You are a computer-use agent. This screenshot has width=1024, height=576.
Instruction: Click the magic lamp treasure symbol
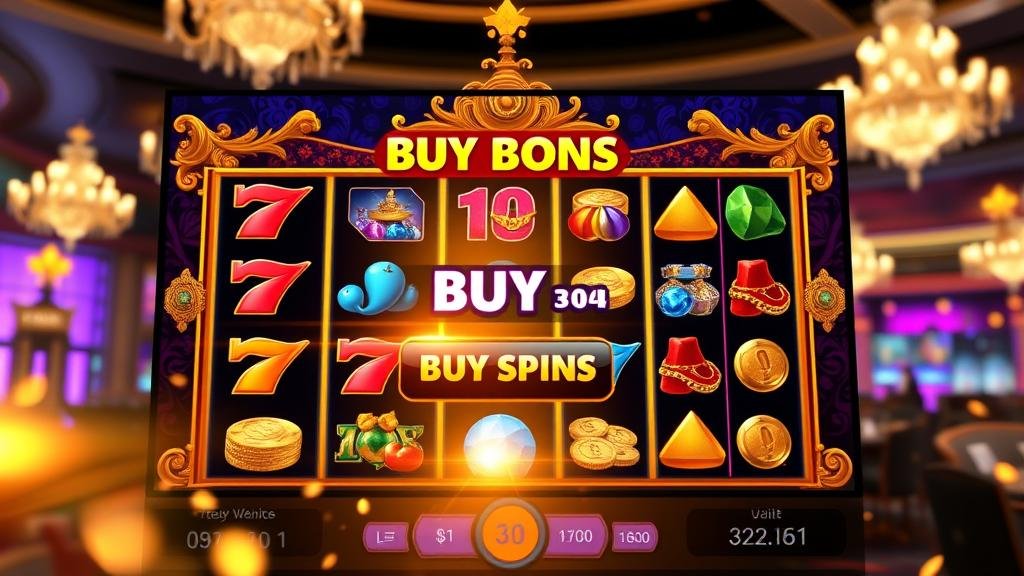pyautogui.click(x=386, y=214)
